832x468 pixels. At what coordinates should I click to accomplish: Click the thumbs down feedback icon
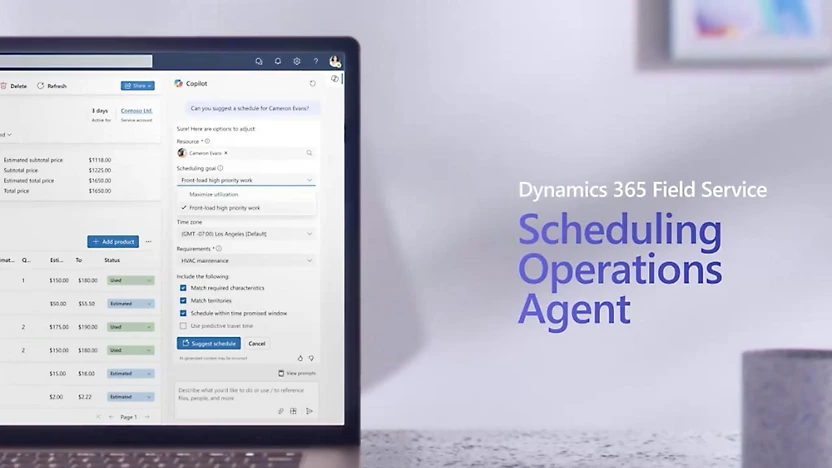click(x=311, y=357)
